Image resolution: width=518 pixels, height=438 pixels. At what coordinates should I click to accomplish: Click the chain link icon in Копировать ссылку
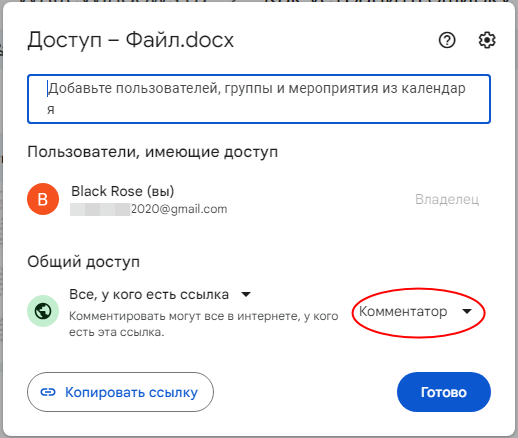tap(48, 392)
